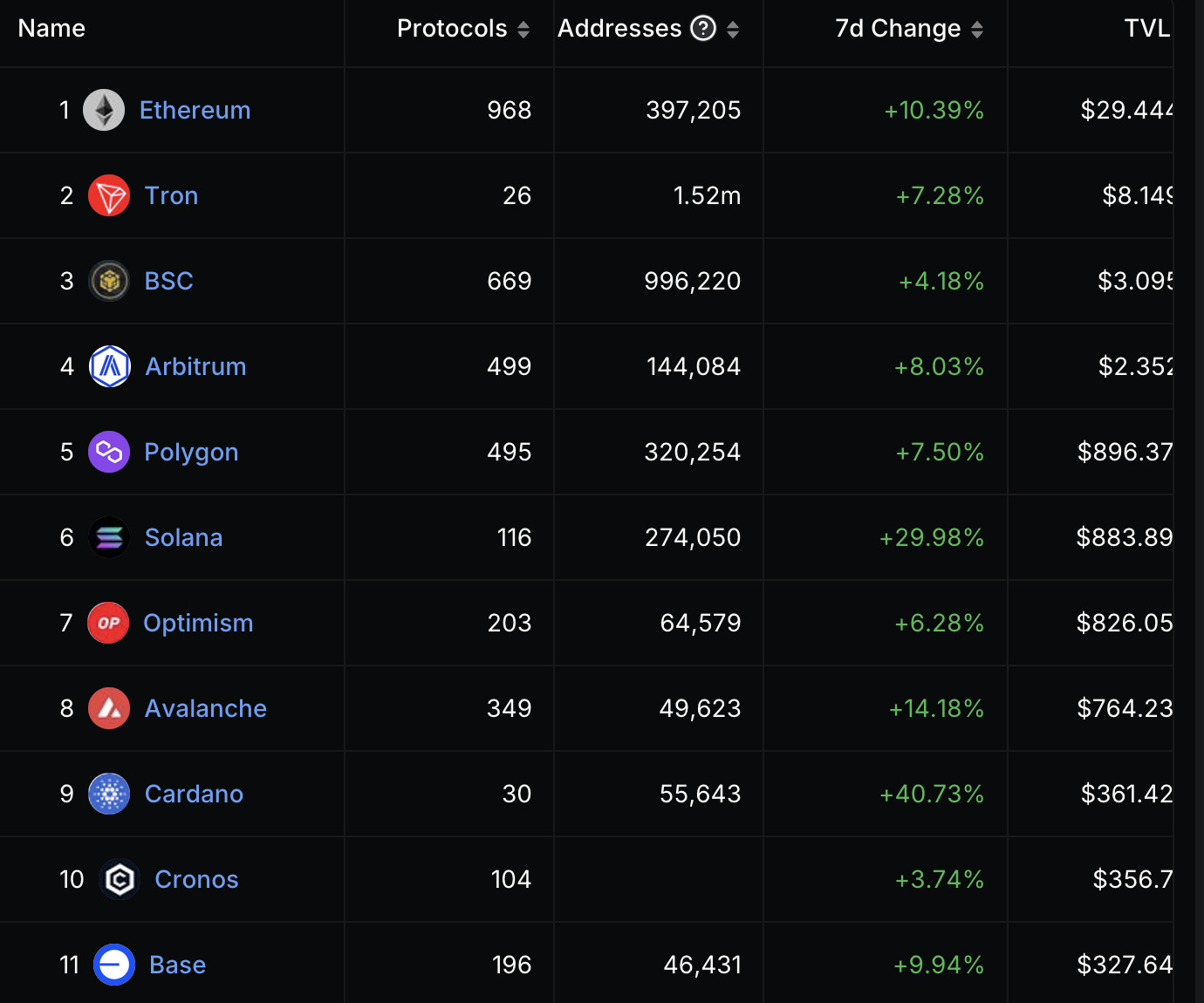Select the +14.18% change for Avalanche
The image size is (1204, 1003).
(936, 708)
